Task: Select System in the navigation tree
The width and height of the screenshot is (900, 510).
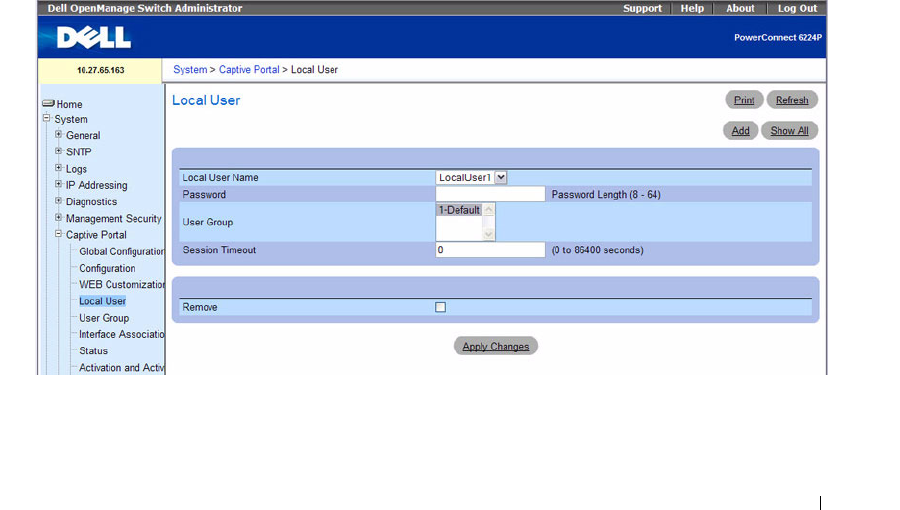Action: 71,119
